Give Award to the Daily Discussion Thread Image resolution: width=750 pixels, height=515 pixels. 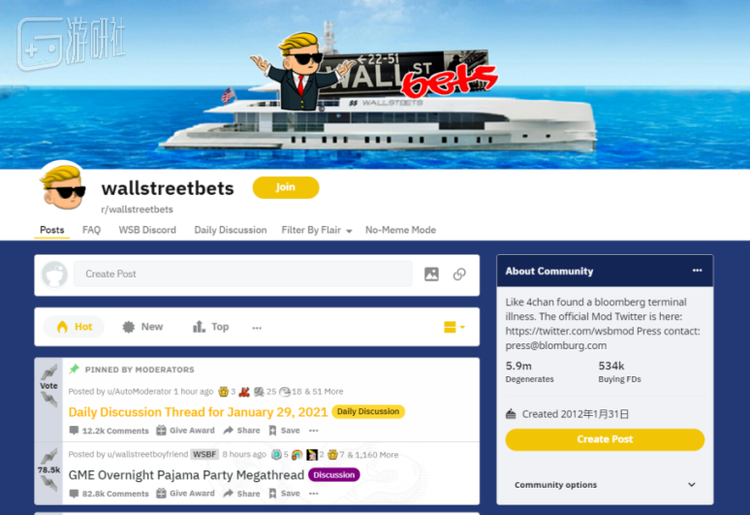tap(186, 430)
